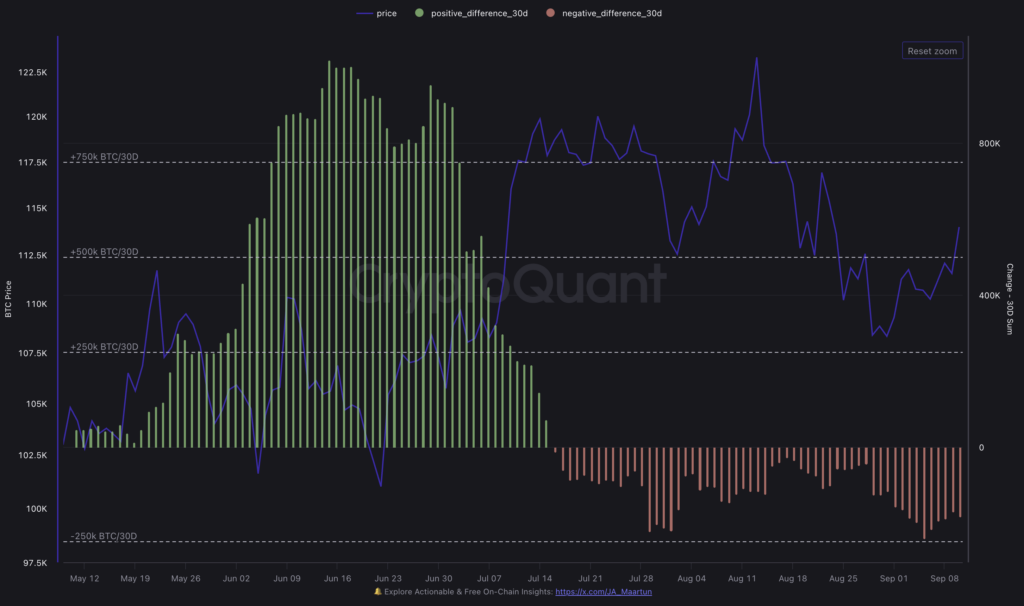Click the price line peak above Aug 11

tap(757, 62)
